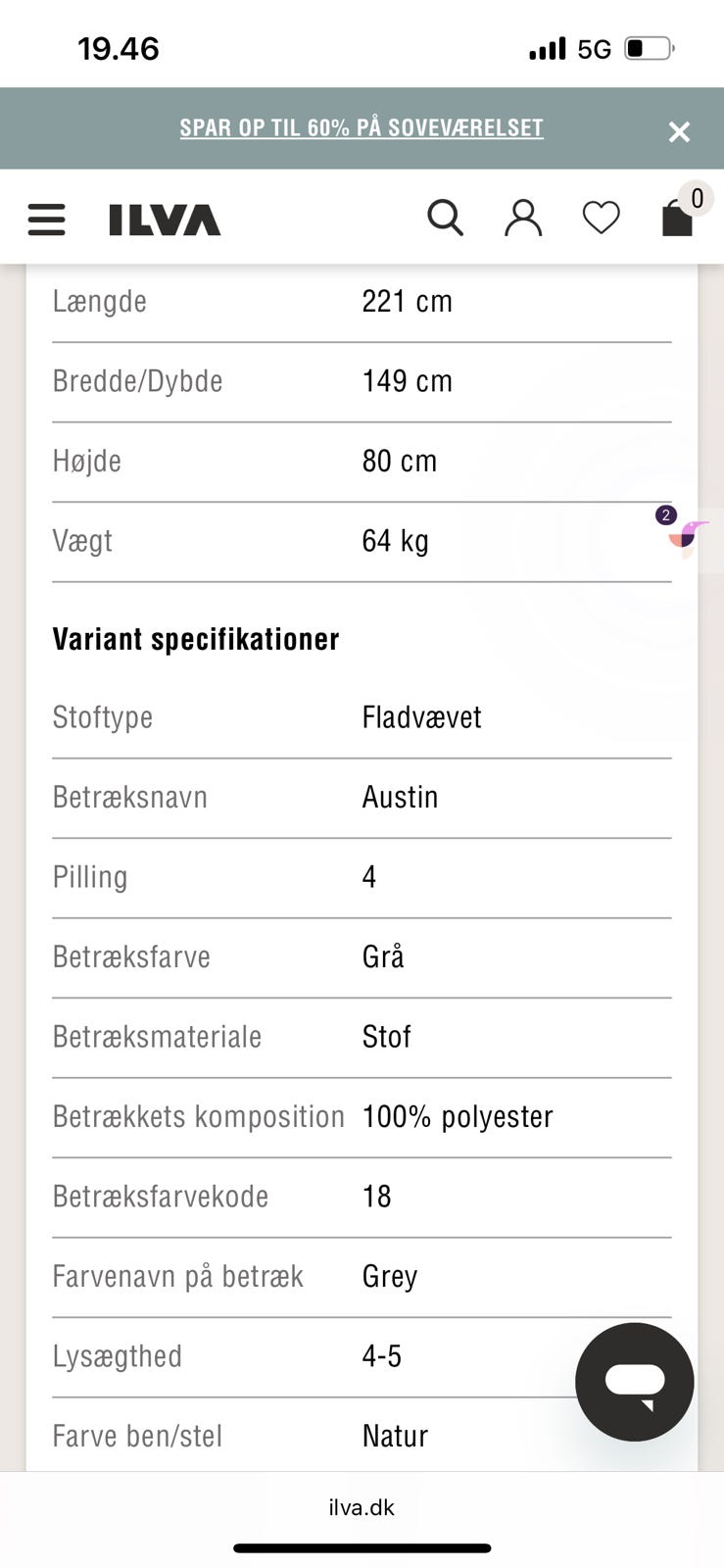
Task: Tap the Stoftype Fladvævet value
Action: pos(421,717)
